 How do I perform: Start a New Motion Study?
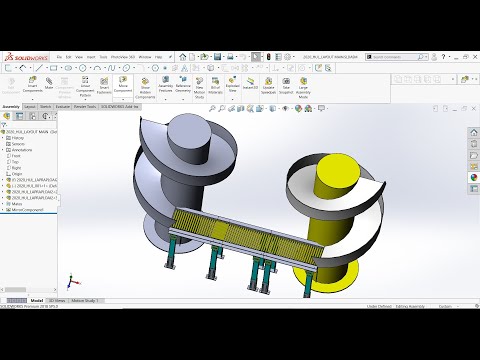click(199, 88)
